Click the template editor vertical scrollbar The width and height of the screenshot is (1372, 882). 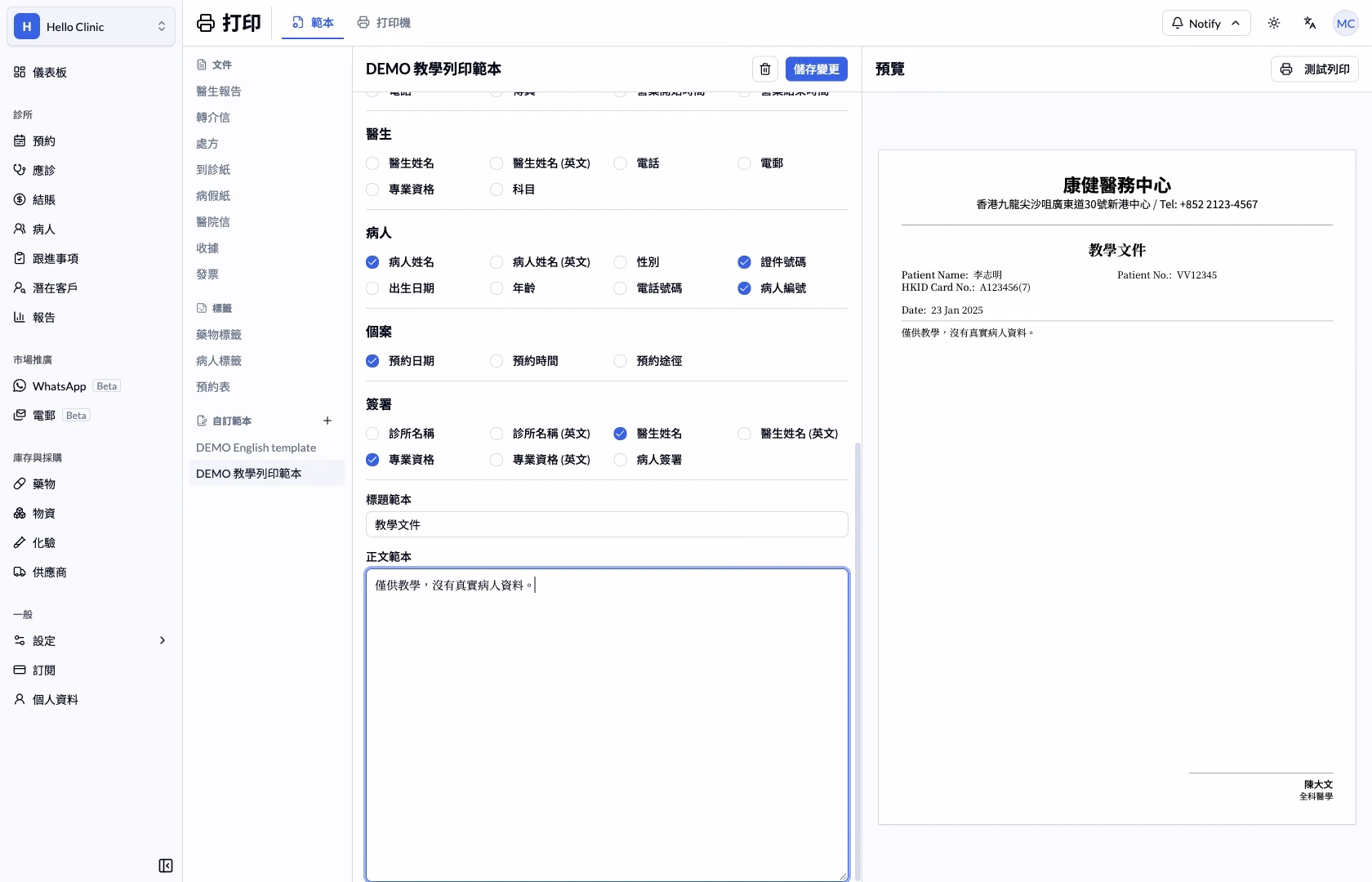click(857, 661)
